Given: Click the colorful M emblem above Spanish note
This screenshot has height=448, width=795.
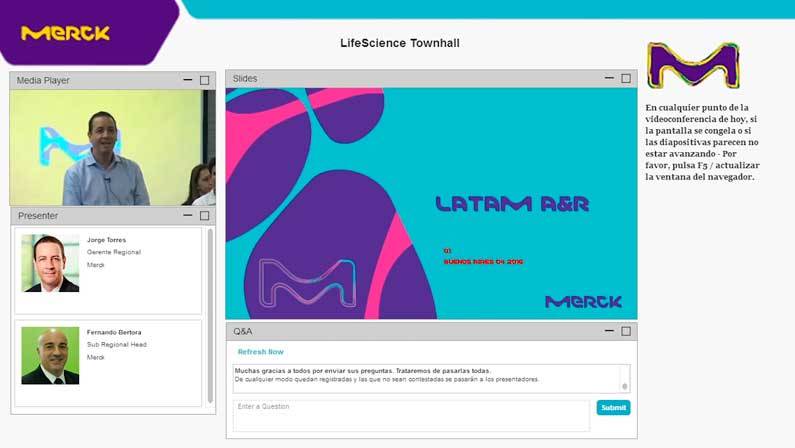Looking at the screenshot, I should (693, 66).
